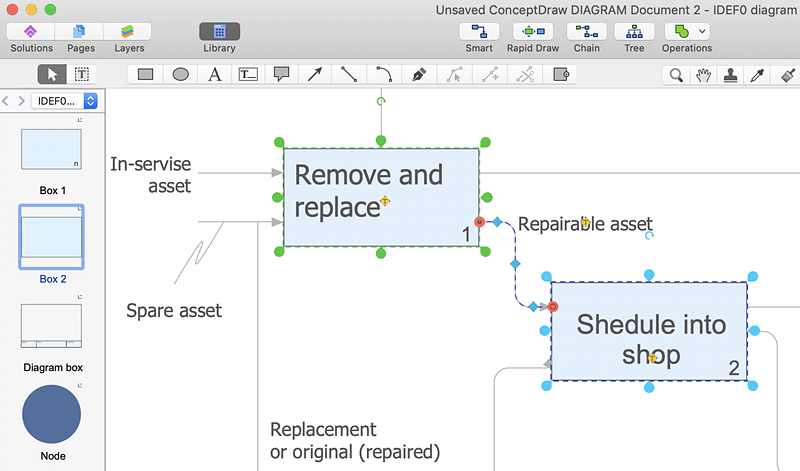Pick the Text tool
Screen dimensions: 800x471
pyautogui.click(x=215, y=74)
